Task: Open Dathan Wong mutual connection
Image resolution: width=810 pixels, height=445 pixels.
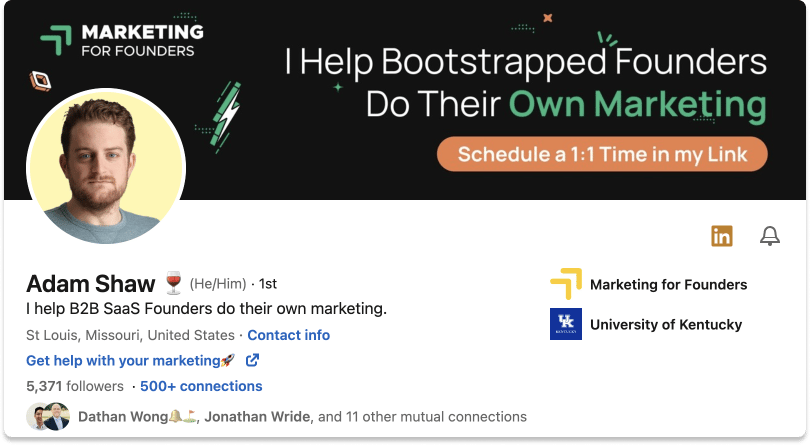Action: point(137,417)
